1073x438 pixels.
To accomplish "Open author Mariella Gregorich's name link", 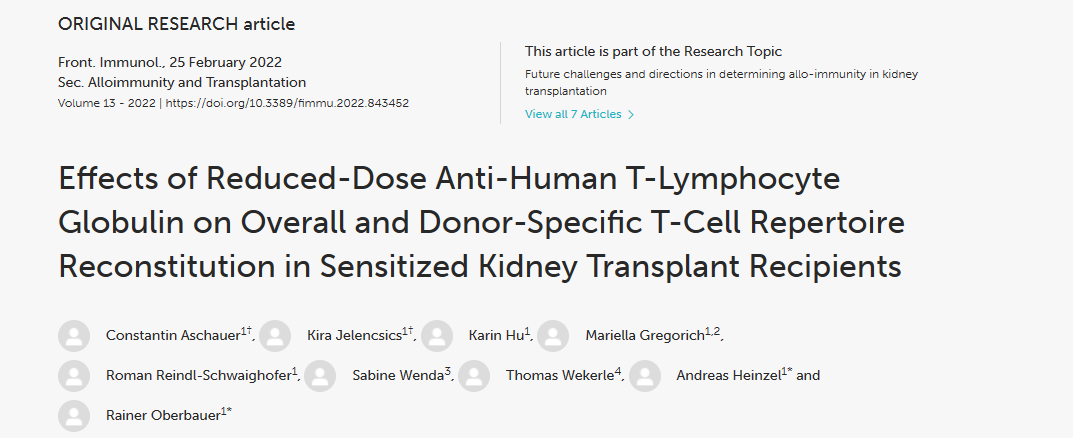I will coord(644,336).
